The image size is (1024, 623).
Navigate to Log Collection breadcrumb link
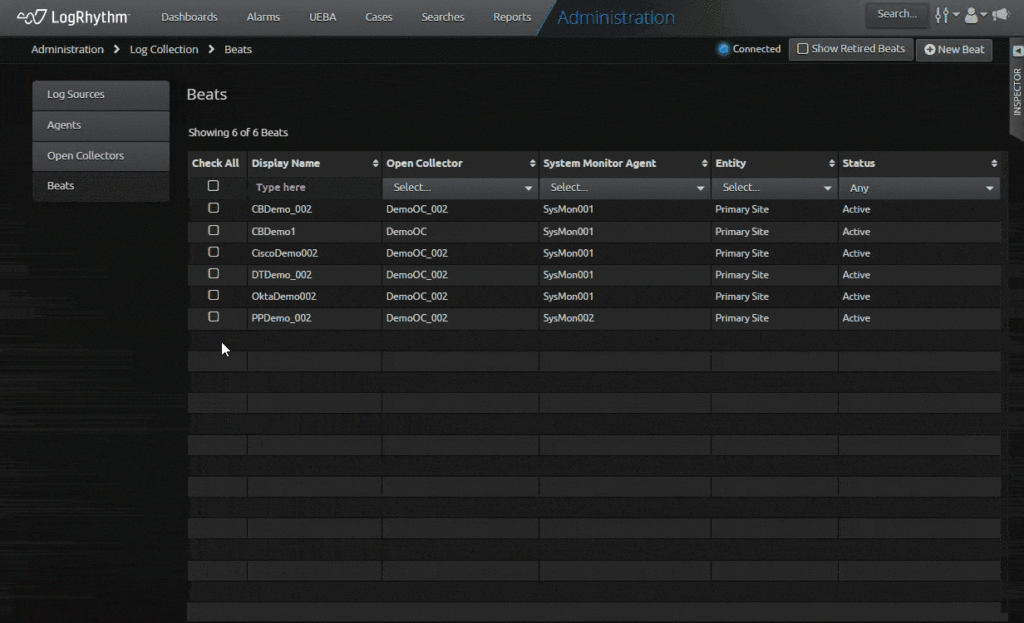click(x=164, y=49)
